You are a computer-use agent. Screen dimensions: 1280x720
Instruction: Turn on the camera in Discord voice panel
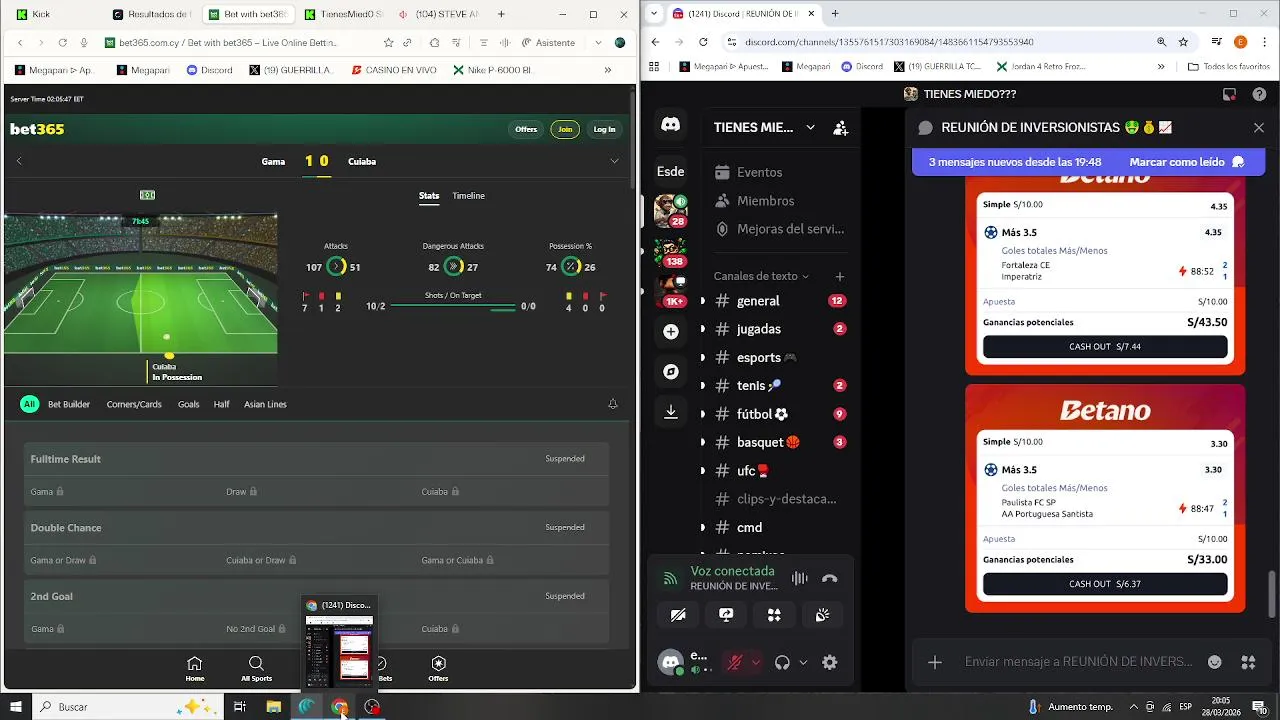(x=678, y=615)
